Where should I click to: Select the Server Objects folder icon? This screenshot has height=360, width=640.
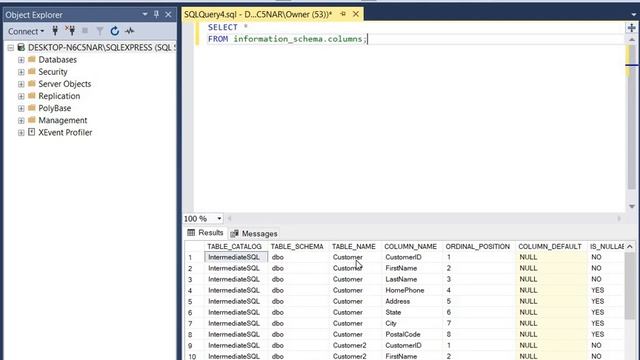tap(32, 84)
